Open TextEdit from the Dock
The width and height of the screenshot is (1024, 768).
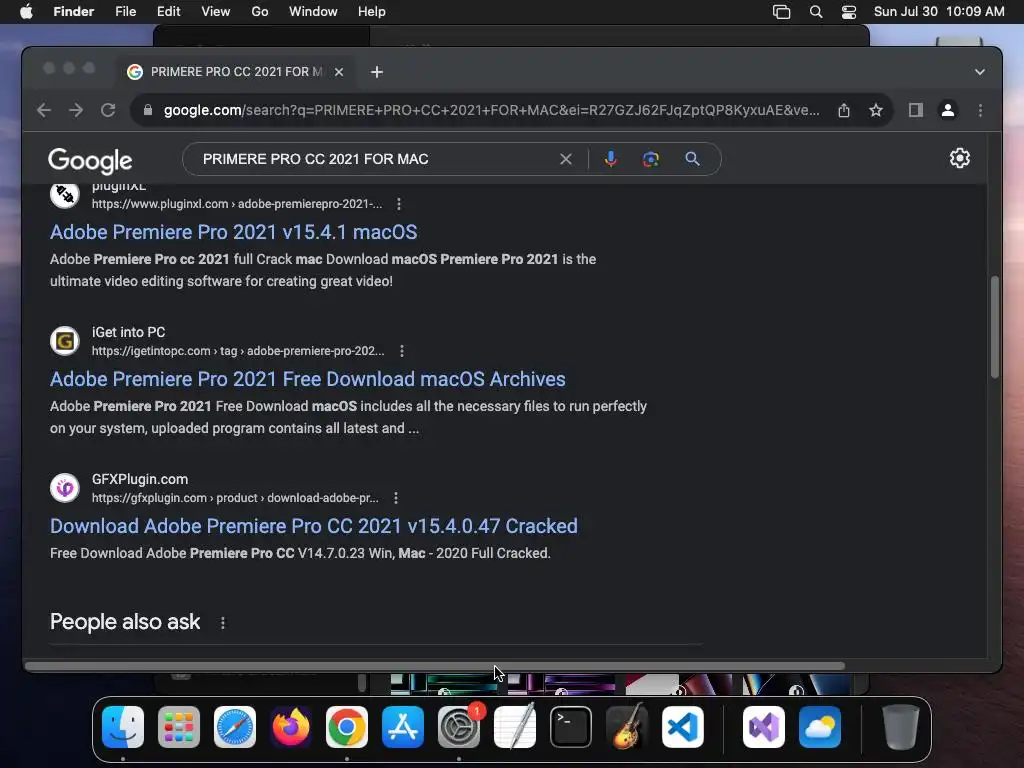coord(515,727)
